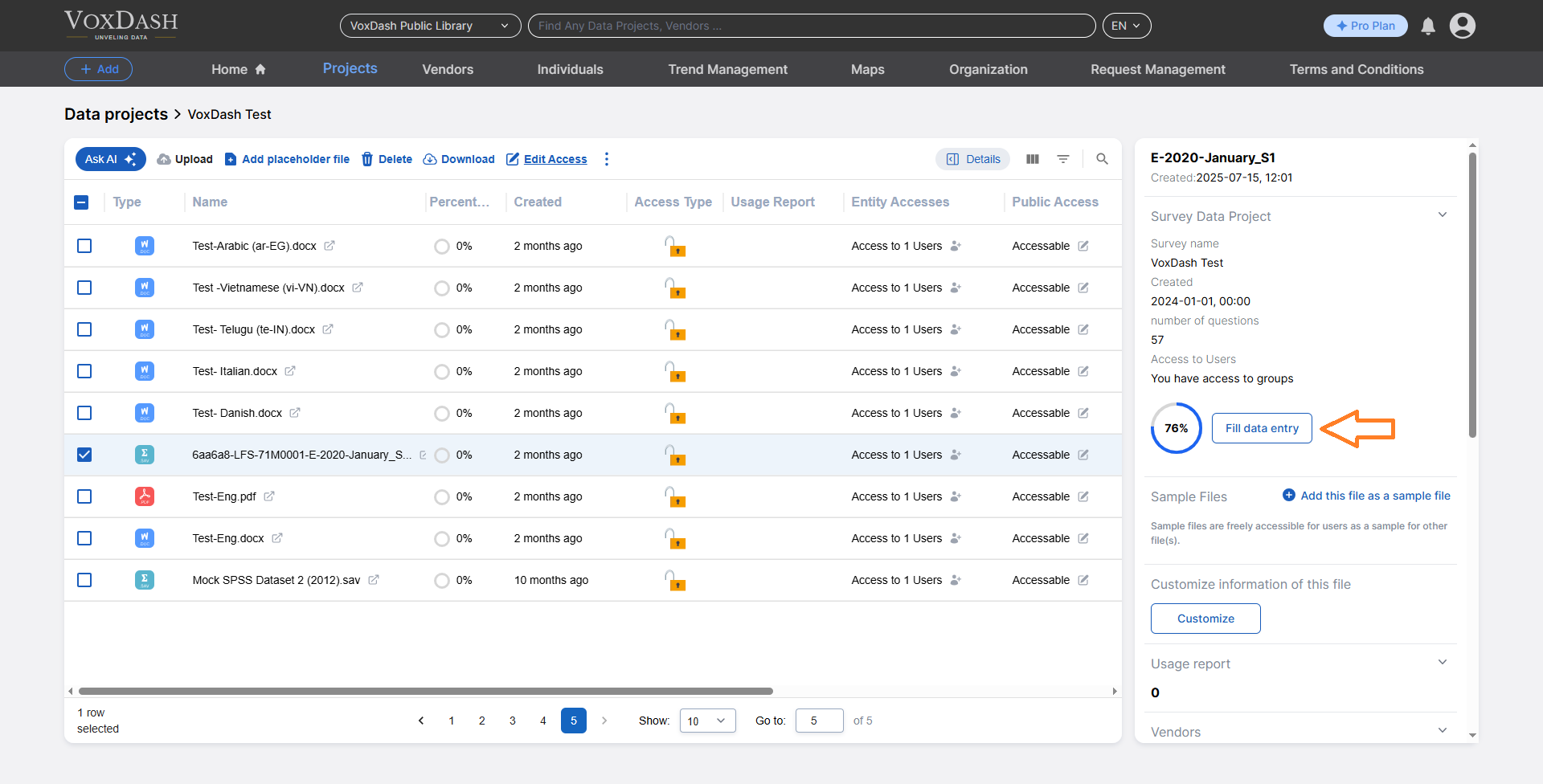Open the Show rows-per-page dropdown
The width and height of the screenshot is (1543, 784).
point(707,721)
